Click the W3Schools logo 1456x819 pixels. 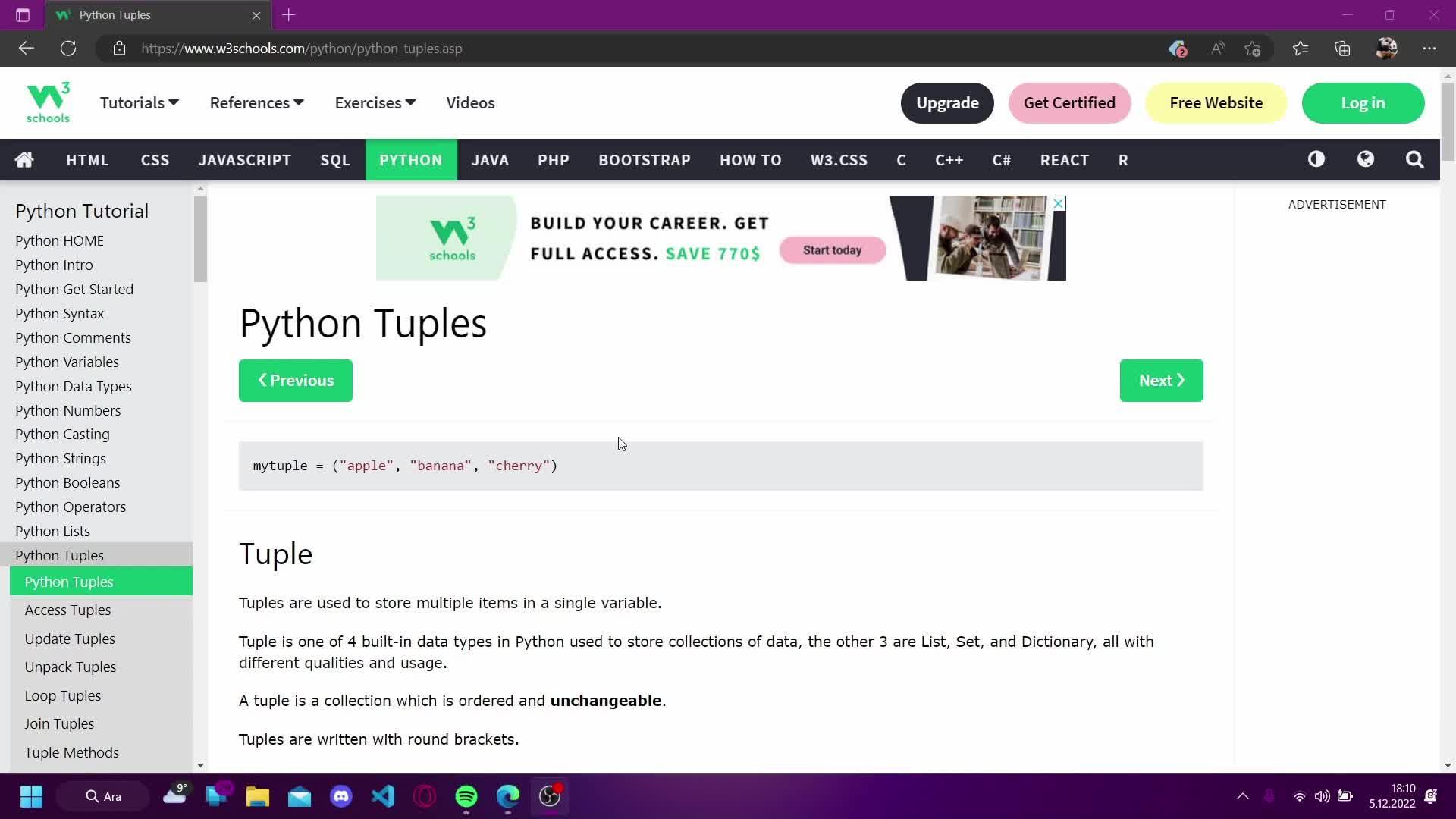pyautogui.click(x=48, y=102)
